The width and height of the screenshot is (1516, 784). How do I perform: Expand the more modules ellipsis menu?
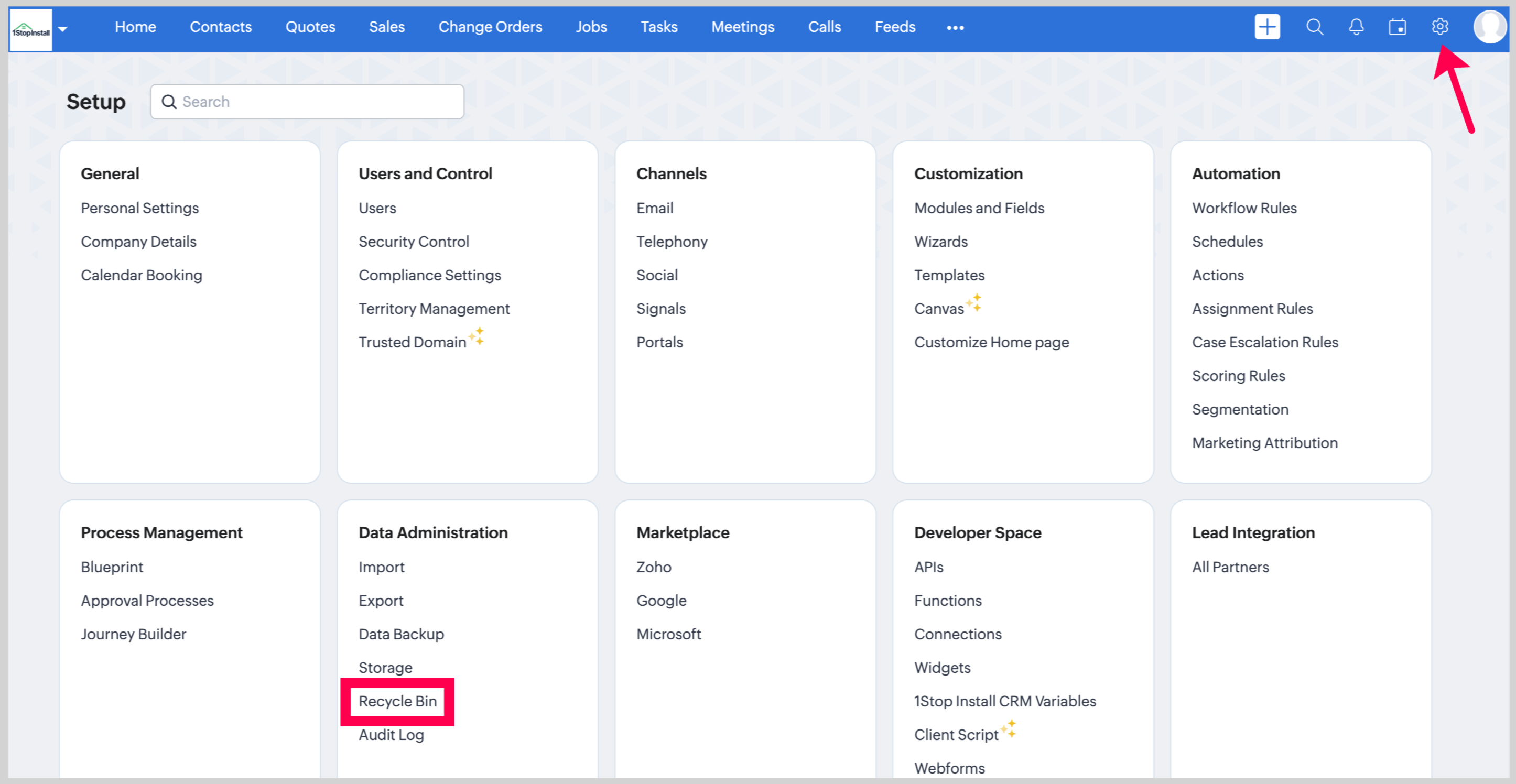(955, 28)
